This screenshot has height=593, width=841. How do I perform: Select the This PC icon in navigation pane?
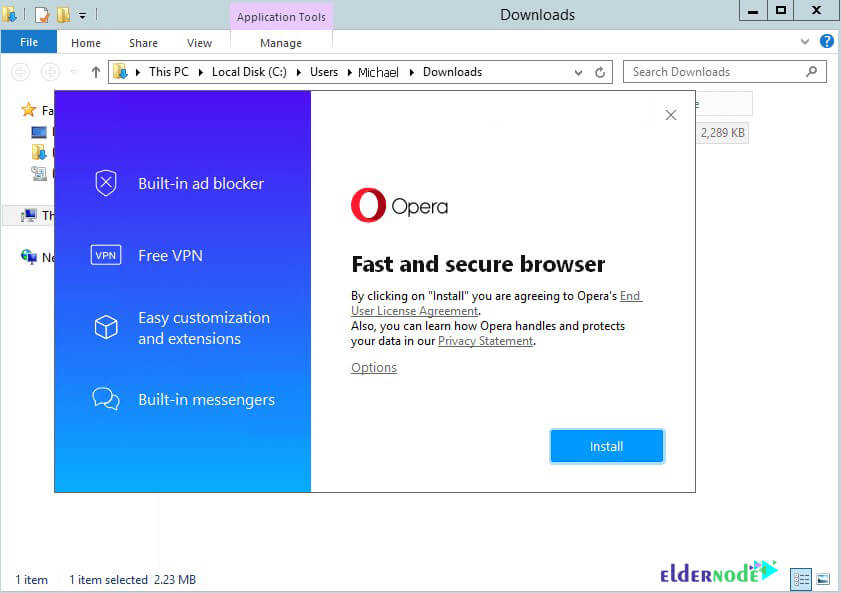28,215
